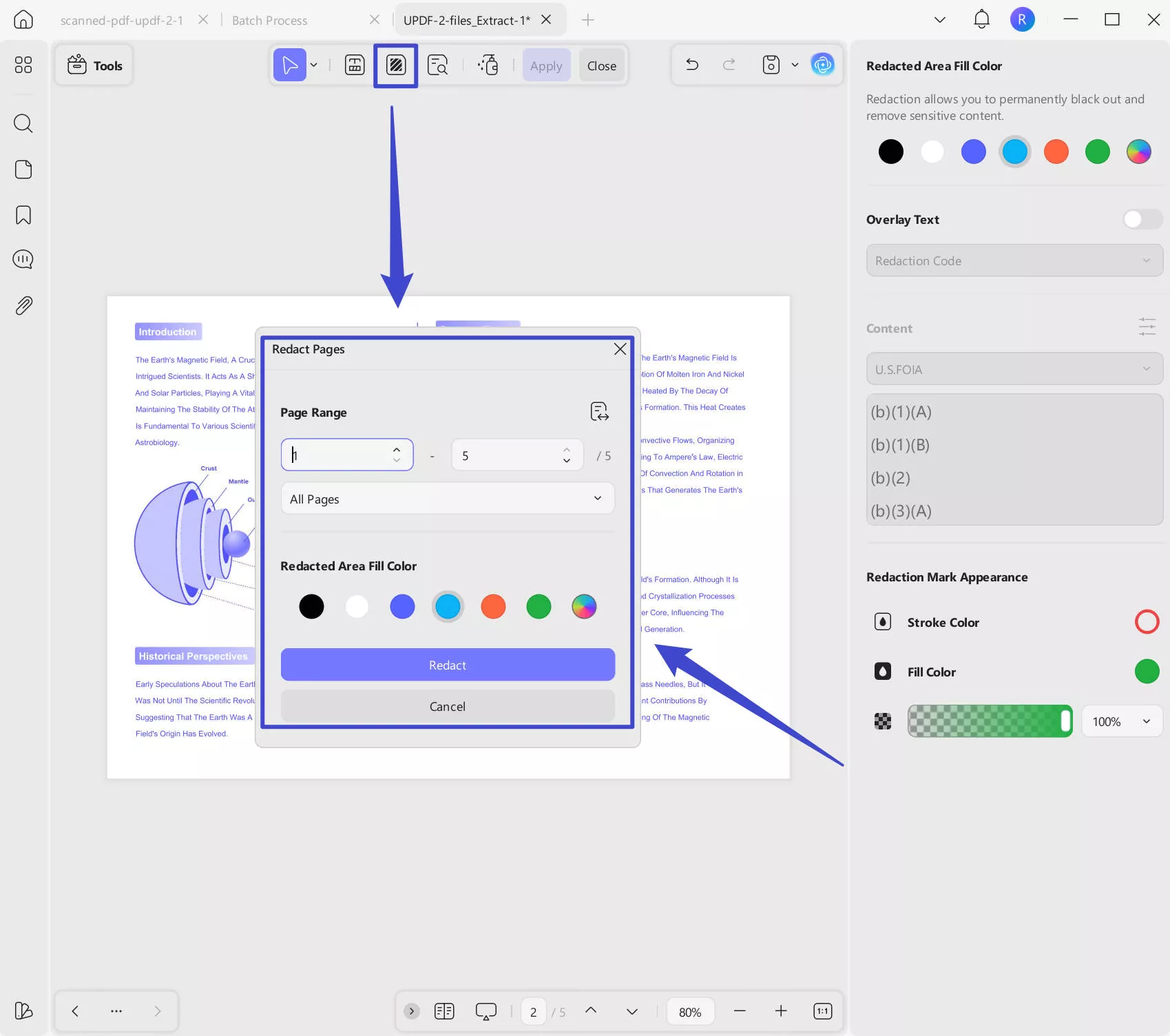
Task: Expand the save options dropdown arrow
Action: click(795, 65)
